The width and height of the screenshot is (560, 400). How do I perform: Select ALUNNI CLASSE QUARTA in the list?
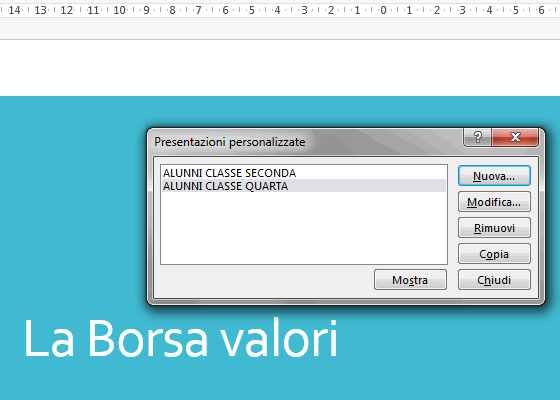coord(304,186)
